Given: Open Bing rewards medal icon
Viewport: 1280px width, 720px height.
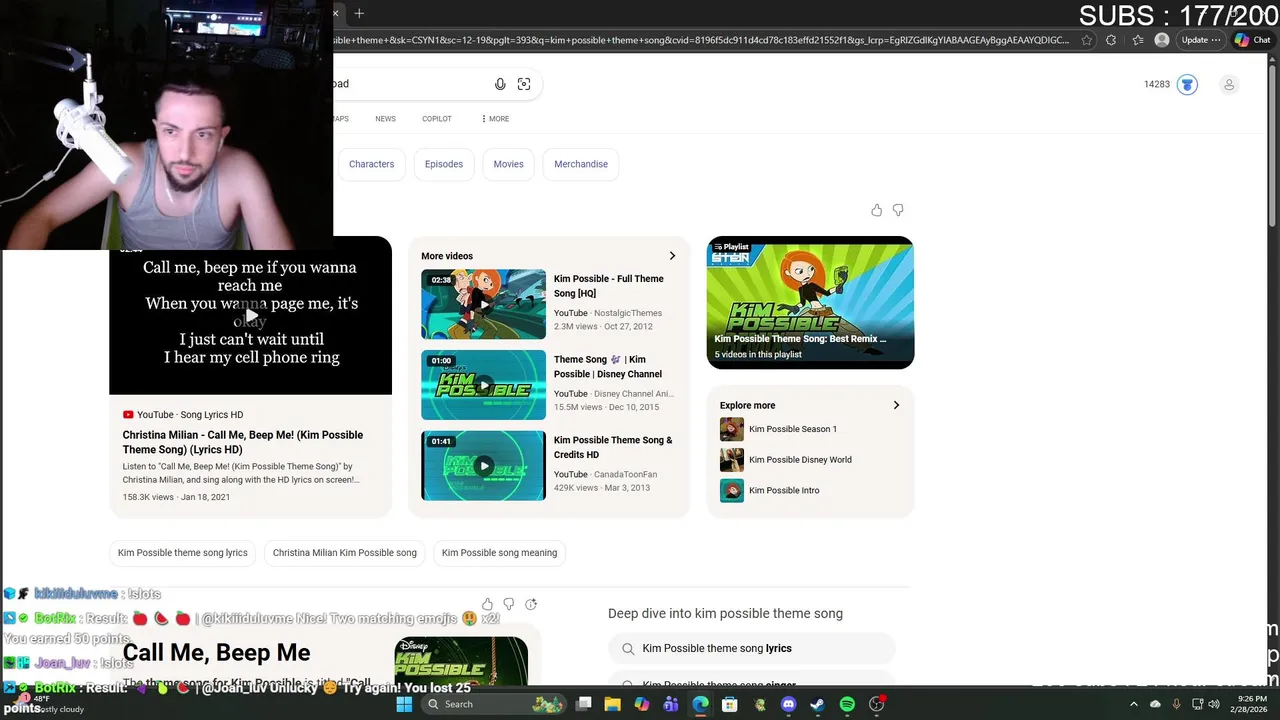Looking at the screenshot, I should coord(1187,85).
